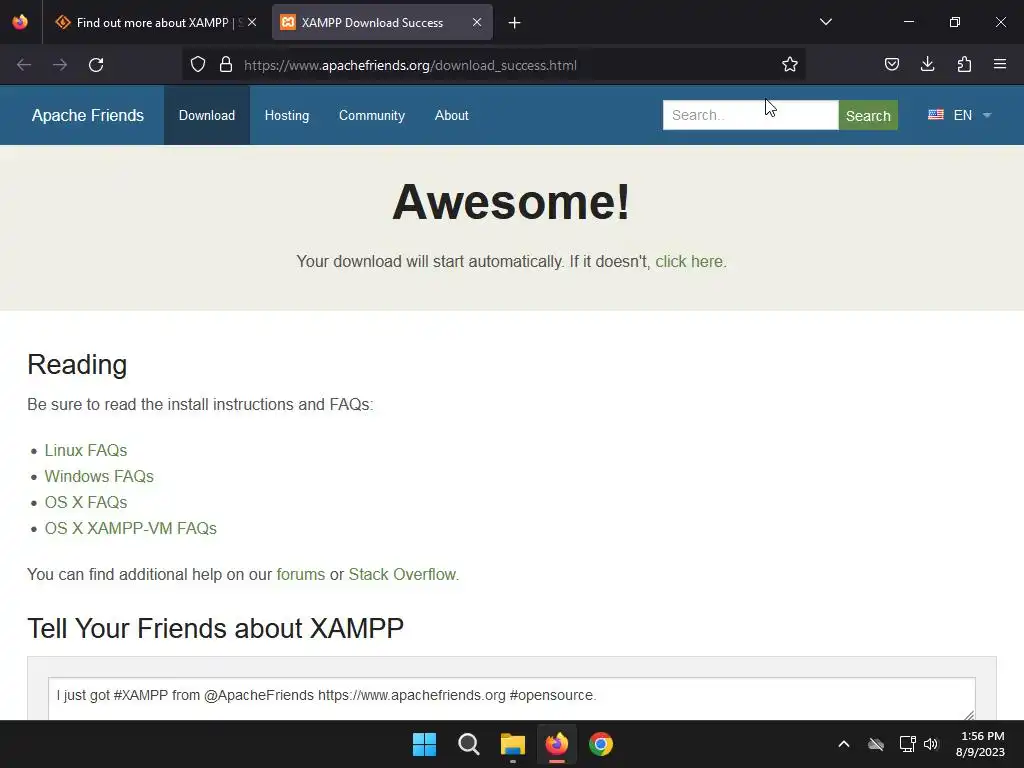Open the Windows Start menu
1024x768 pixels.
424,744
